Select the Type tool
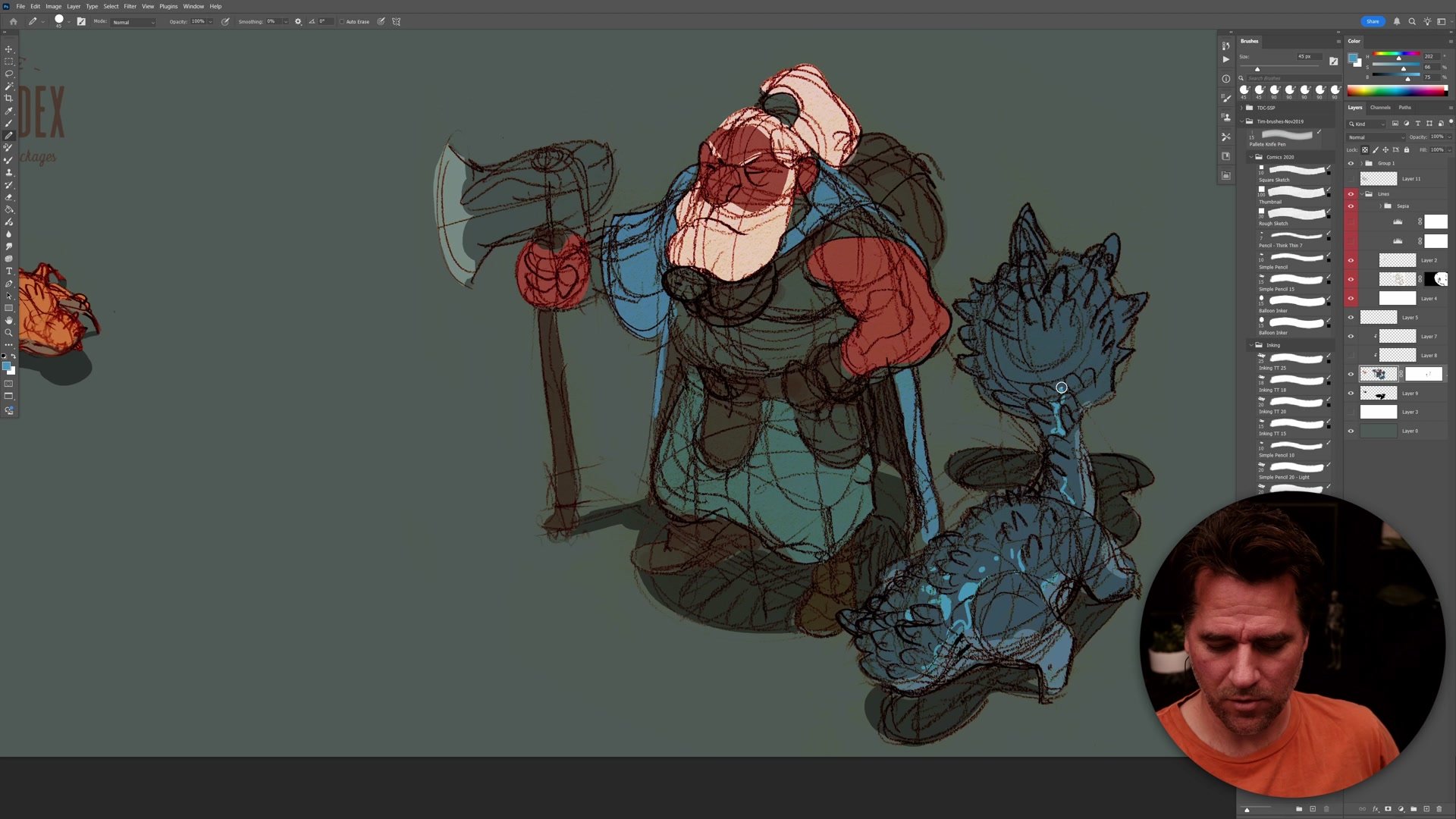 tap(9, 271)
